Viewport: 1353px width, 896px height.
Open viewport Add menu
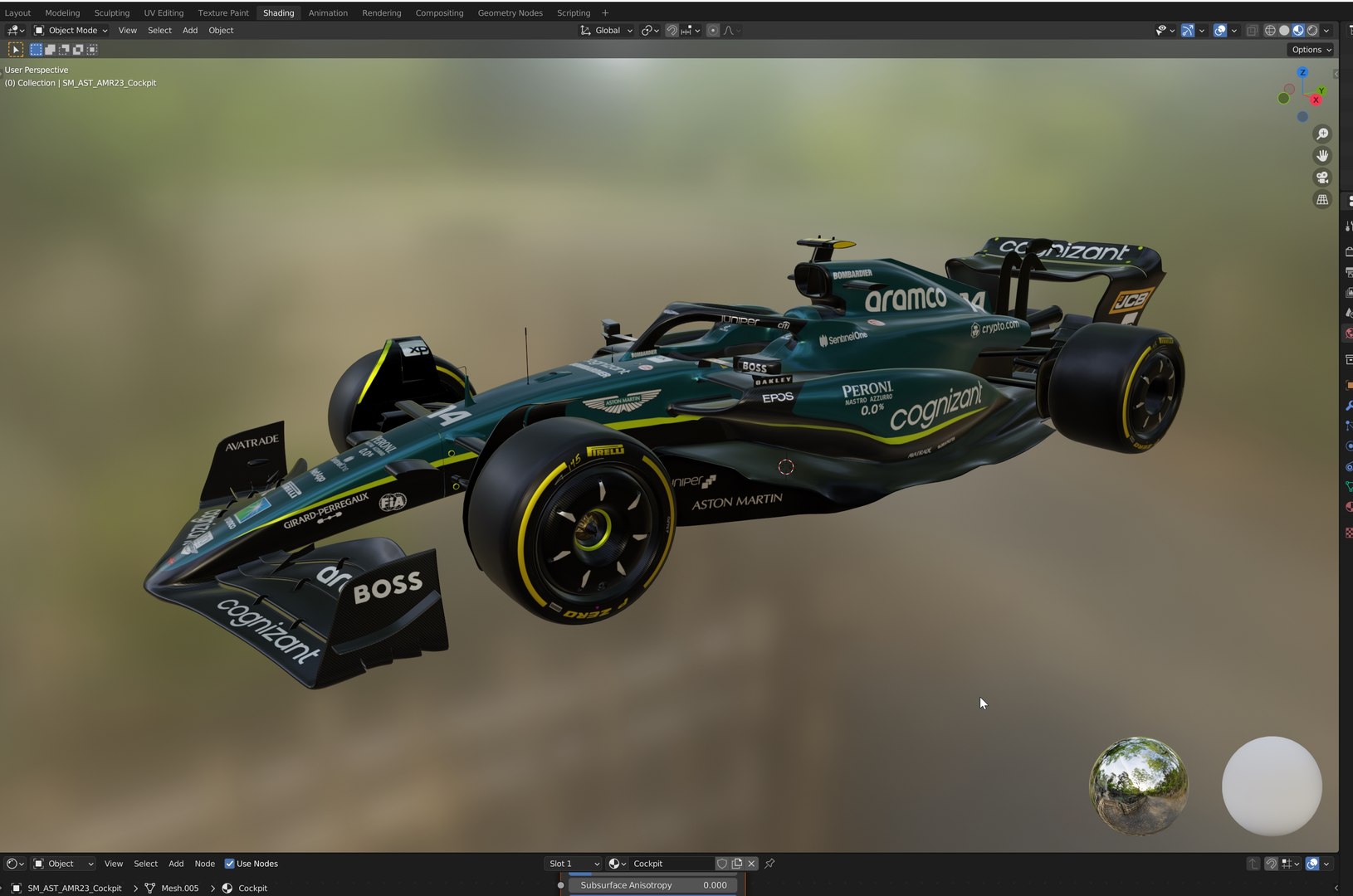click(190, 31)
